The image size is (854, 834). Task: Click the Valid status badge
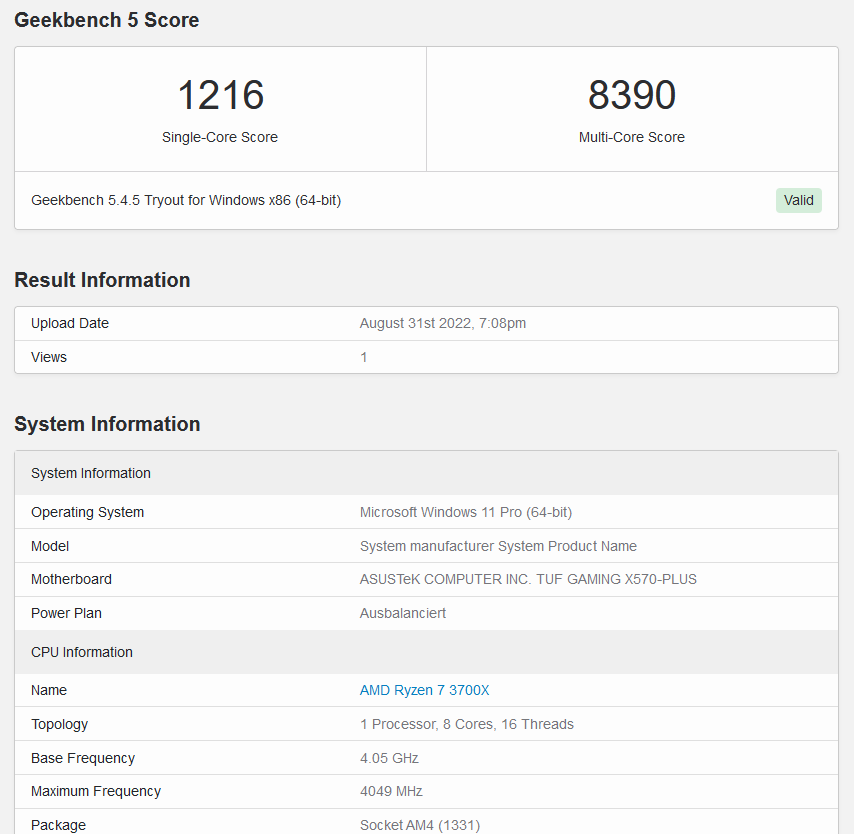[x=798, y=200]
